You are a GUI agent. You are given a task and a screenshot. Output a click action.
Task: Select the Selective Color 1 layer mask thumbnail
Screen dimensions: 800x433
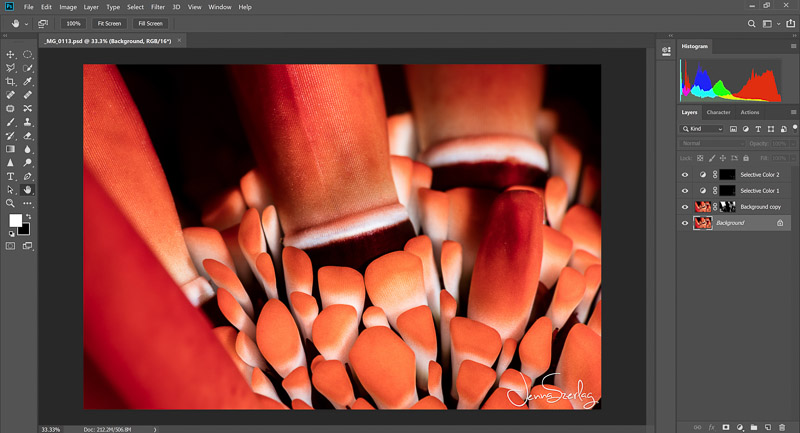coord(727,190)
